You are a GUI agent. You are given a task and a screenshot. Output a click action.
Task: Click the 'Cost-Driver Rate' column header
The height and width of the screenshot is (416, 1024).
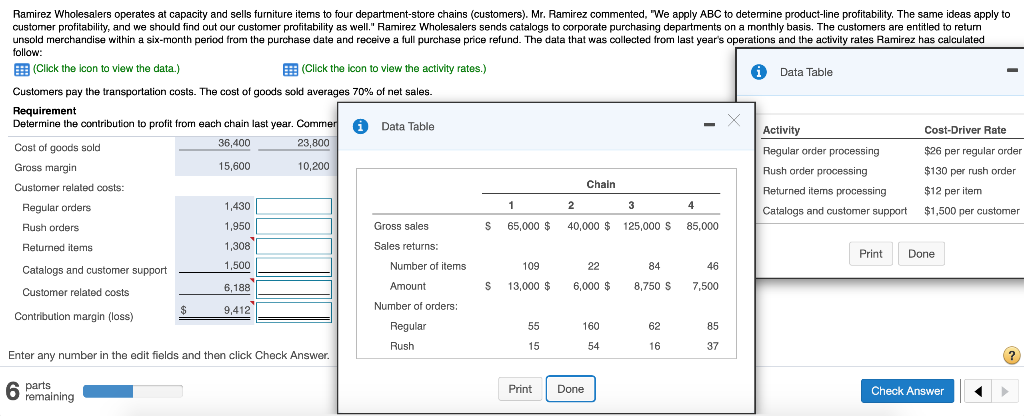click(x=965, y=130)
